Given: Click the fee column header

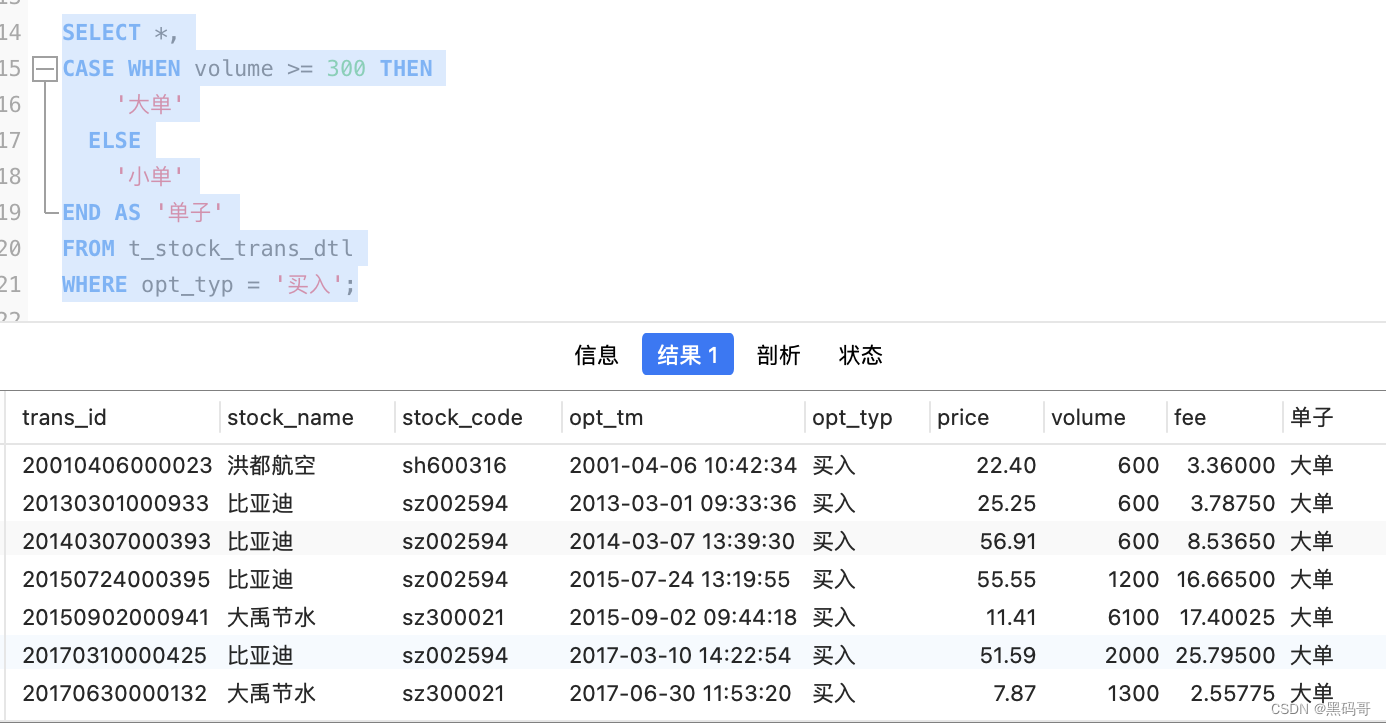Looking at the screenshot, I should (1190, 418).
